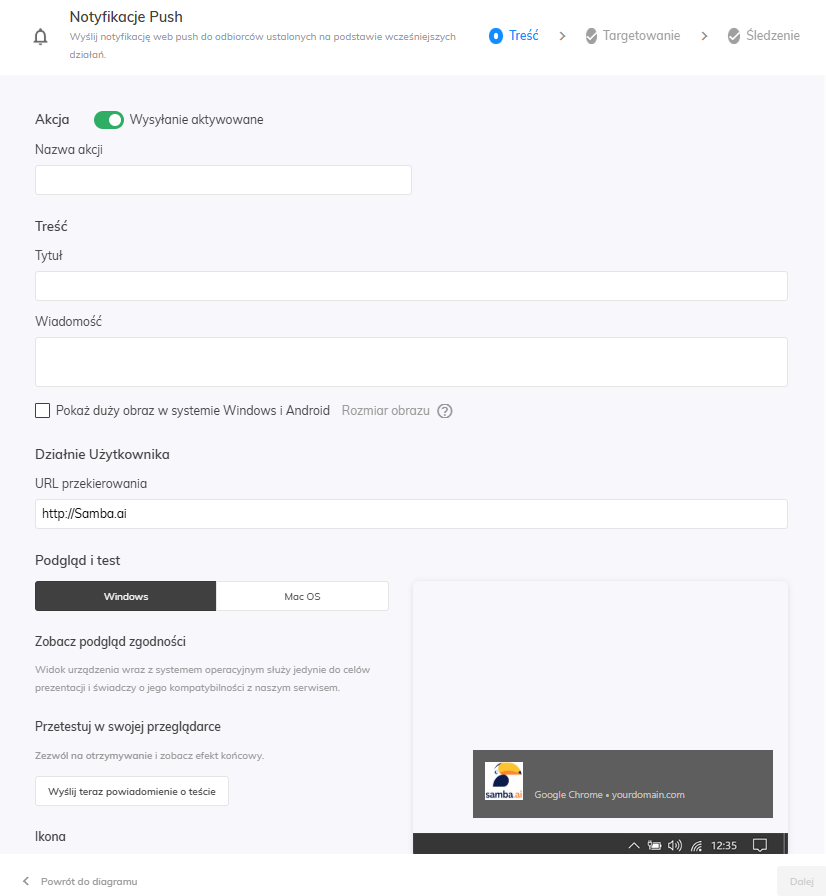Image resolution: width=826 pixels, height=896 pixels.
Task: Click the Tytuł text field
Action: point(411,286)
